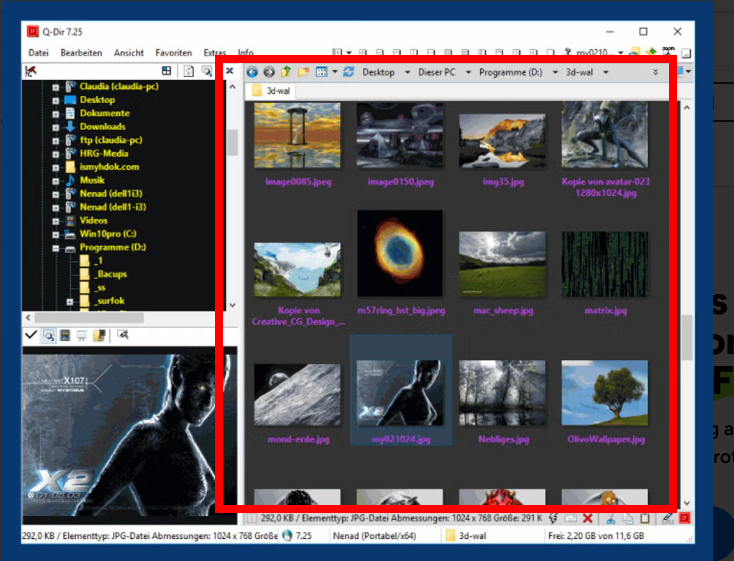Open dropdown arrow after 3d-wal breadcrumb
The height and width of the screenshot is (561, 734).
point(606,72)
